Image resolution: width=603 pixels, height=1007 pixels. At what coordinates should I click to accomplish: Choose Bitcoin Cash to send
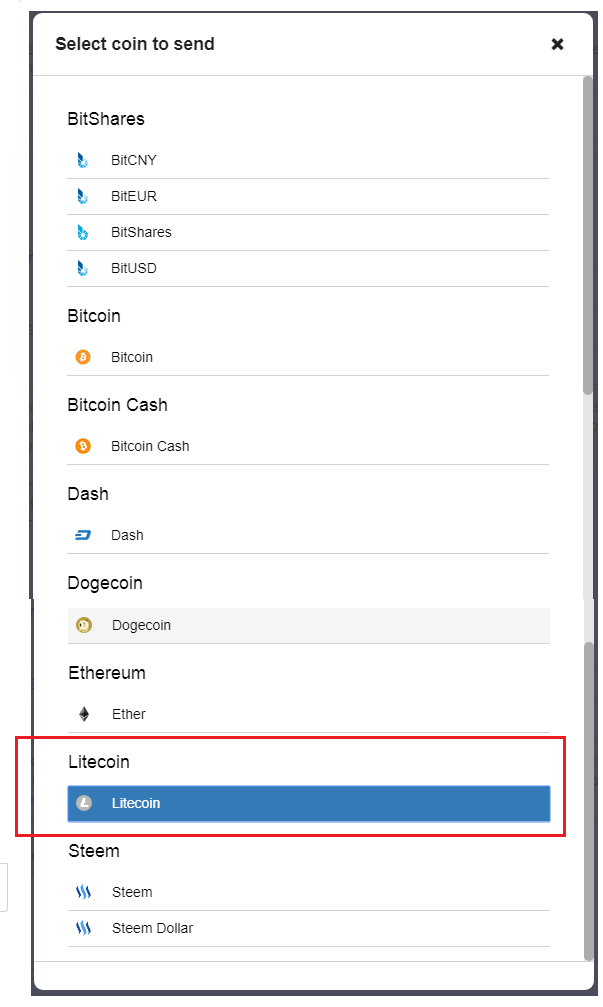[x=150, y=446]
